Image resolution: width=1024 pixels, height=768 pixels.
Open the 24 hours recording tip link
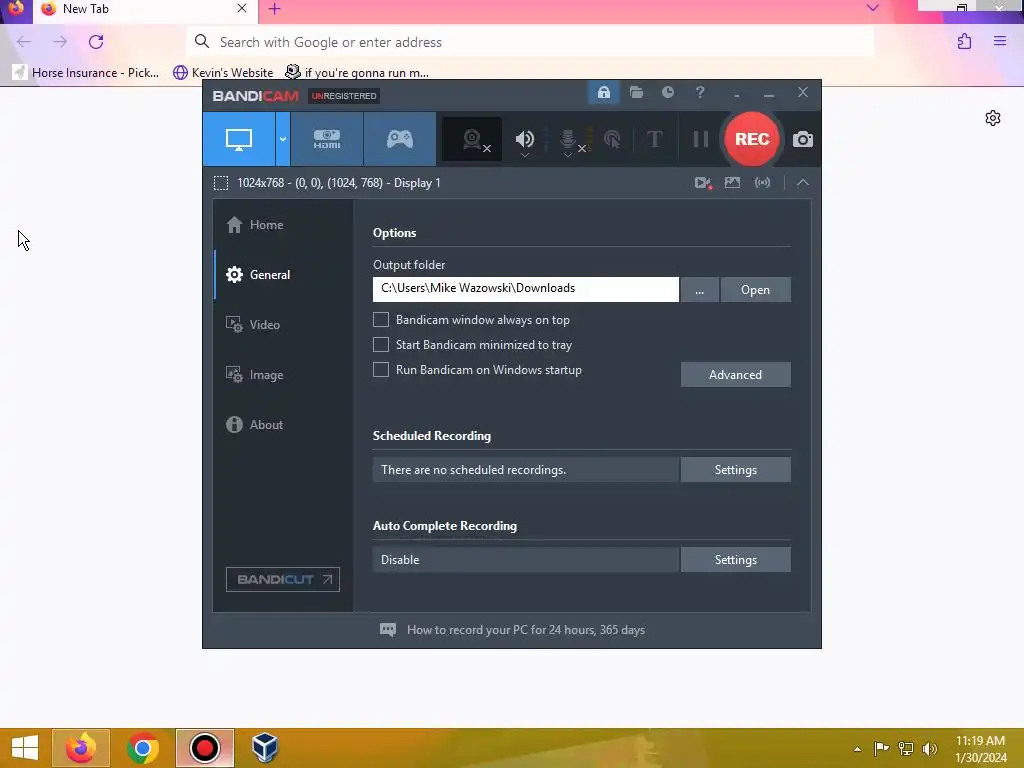click(526, 630)
